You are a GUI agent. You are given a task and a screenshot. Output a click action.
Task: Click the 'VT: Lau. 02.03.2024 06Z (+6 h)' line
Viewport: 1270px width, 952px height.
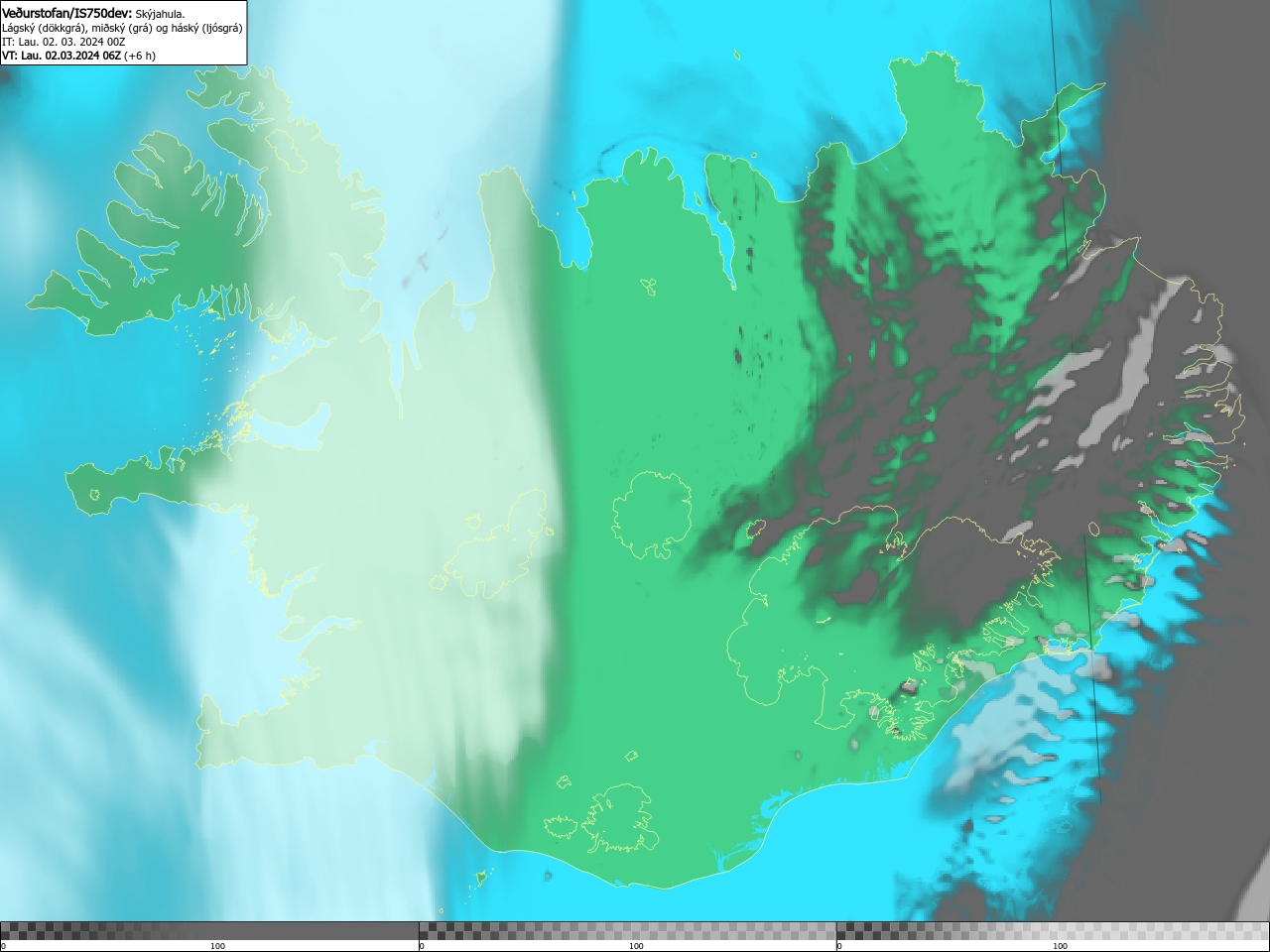[79, 56]
